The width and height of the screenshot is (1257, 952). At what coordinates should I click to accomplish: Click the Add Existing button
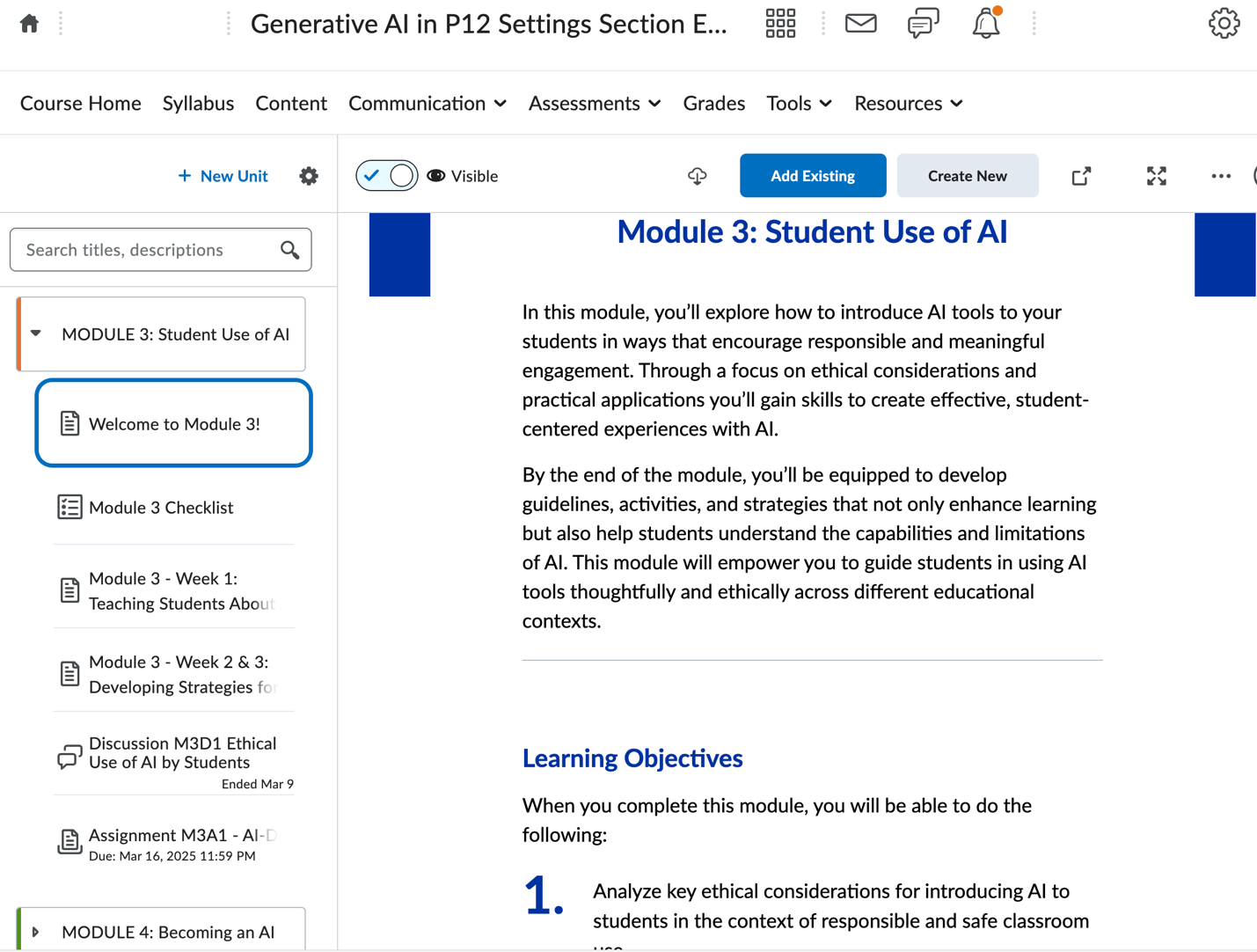[812, 175]
